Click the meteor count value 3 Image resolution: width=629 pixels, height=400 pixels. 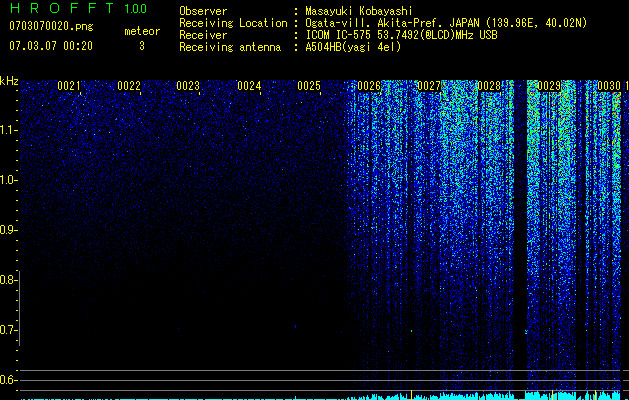point(142,46)
